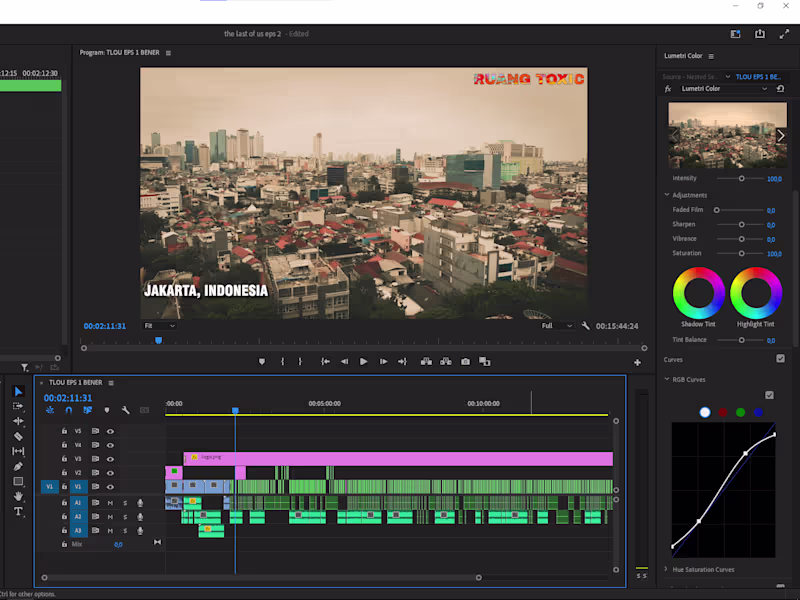The width and height of the screenshot is (800, 600).
Task: Collapse the Adjustments section
Action: pos(667,195)
